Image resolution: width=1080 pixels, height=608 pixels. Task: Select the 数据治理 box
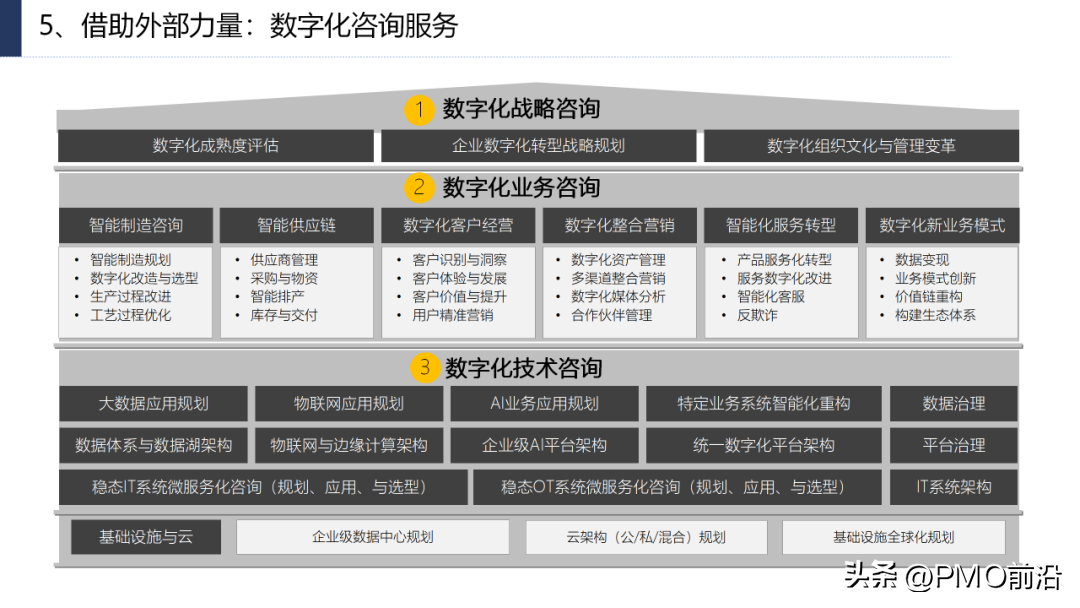click(953, 403)
